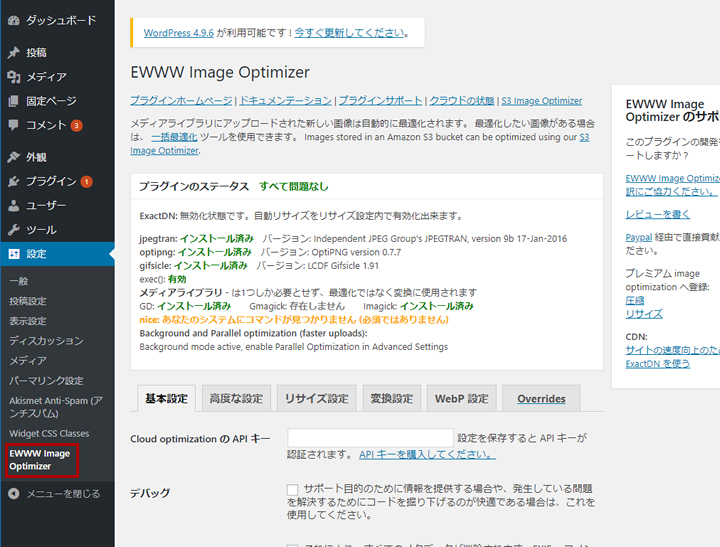This screenshot has height=547, width=720.
Task: Switch to the 基本設定 tab
Action: click(x=167, y=399)
